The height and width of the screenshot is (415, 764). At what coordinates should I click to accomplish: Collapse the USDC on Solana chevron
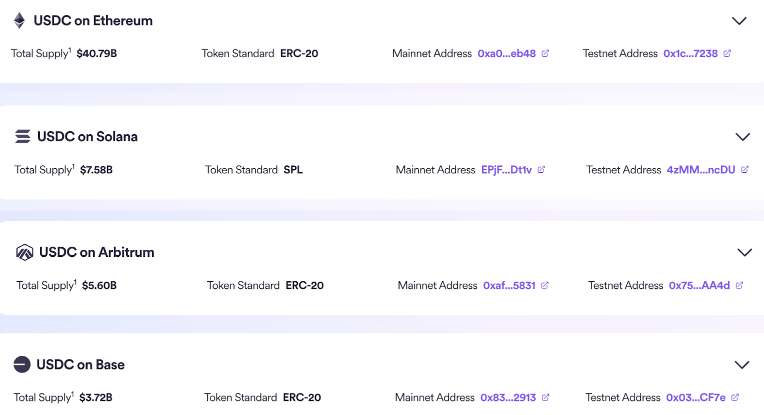[742, 136]
